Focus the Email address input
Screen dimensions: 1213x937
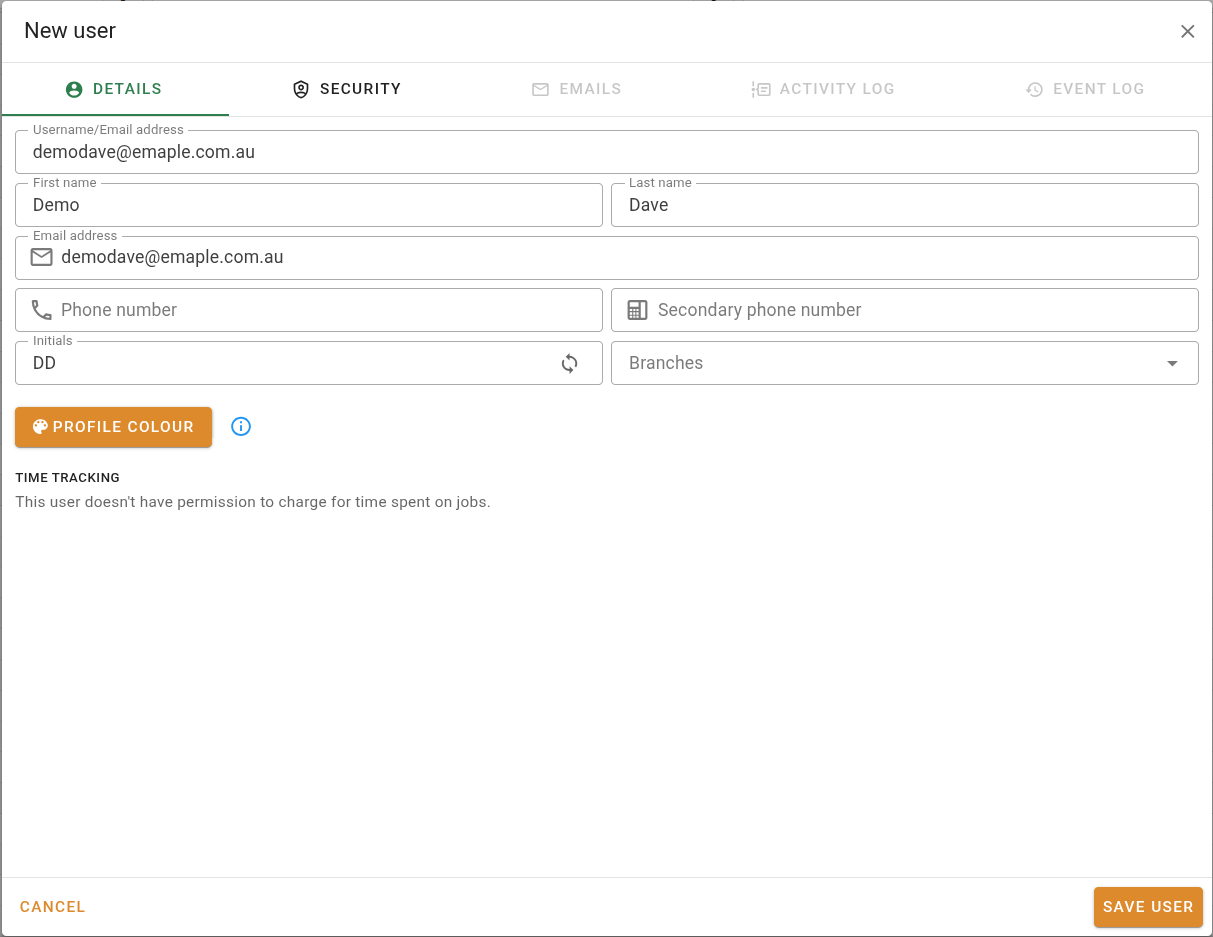coord(607,258)
